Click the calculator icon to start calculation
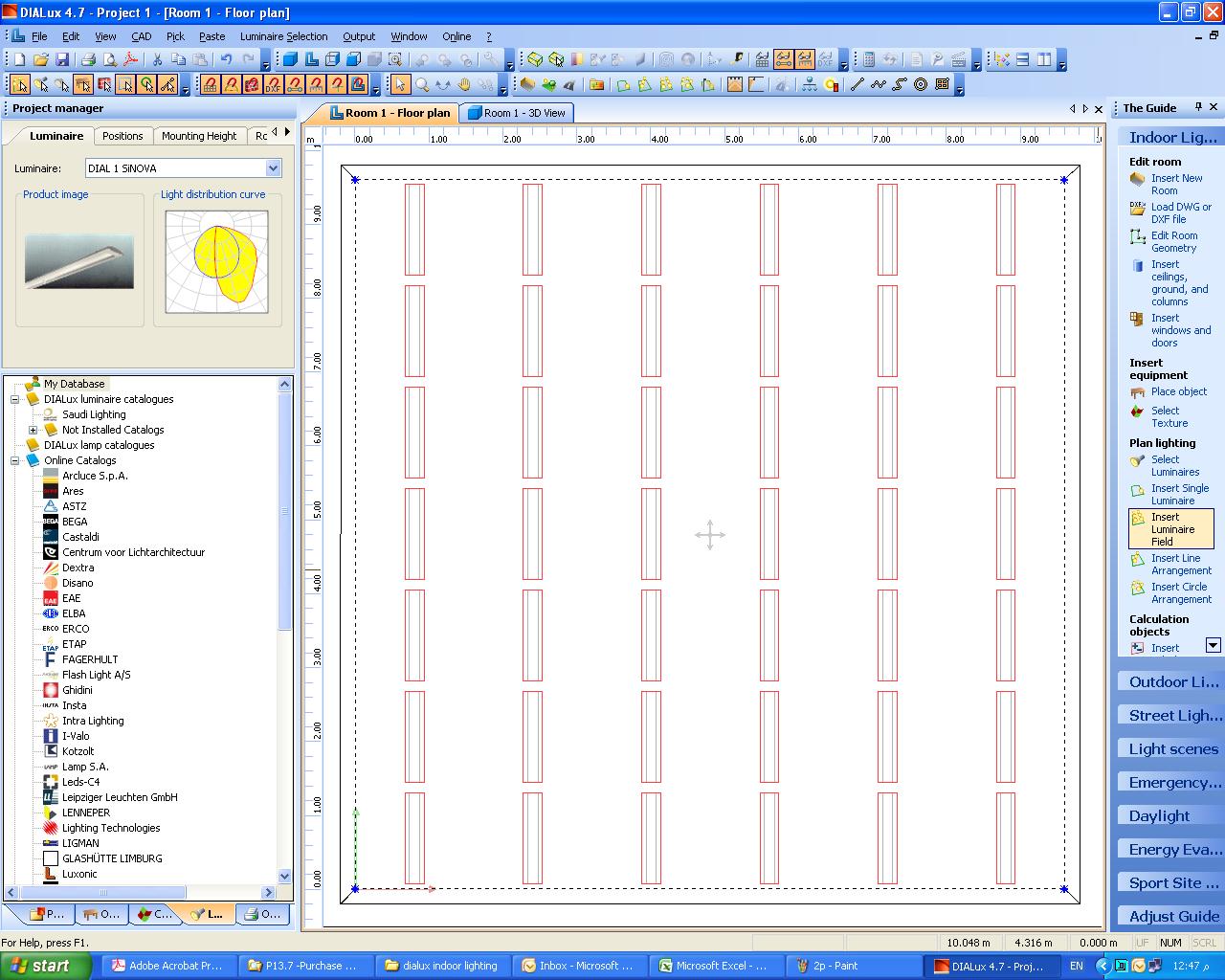Screen dimensions: 1225x980 click(869, 58)
